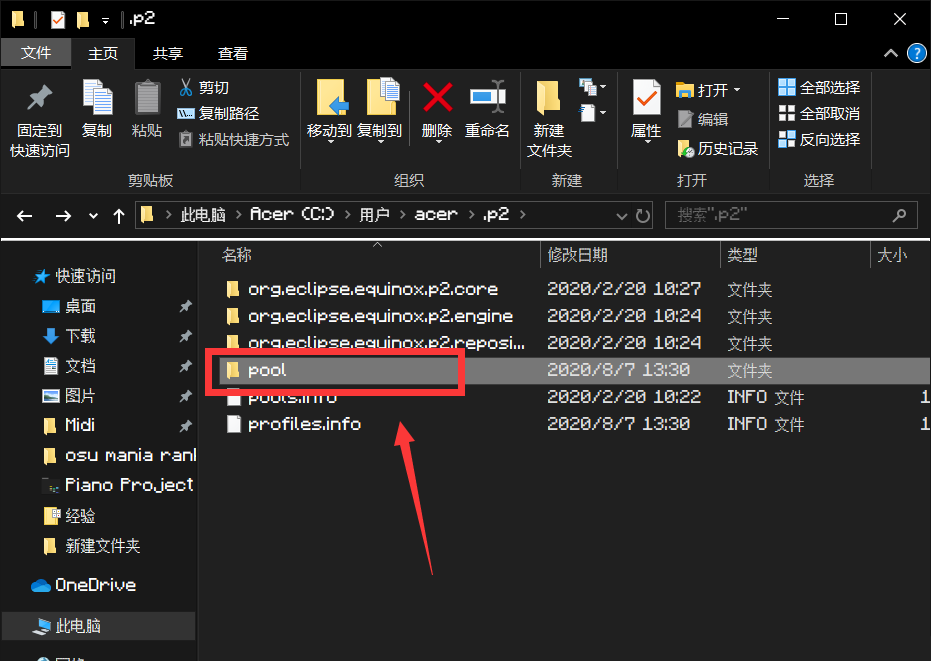The width and height of the screenshot is (931, 661).
Task: Open the New item dropdown icon
Action: point(592,87)
